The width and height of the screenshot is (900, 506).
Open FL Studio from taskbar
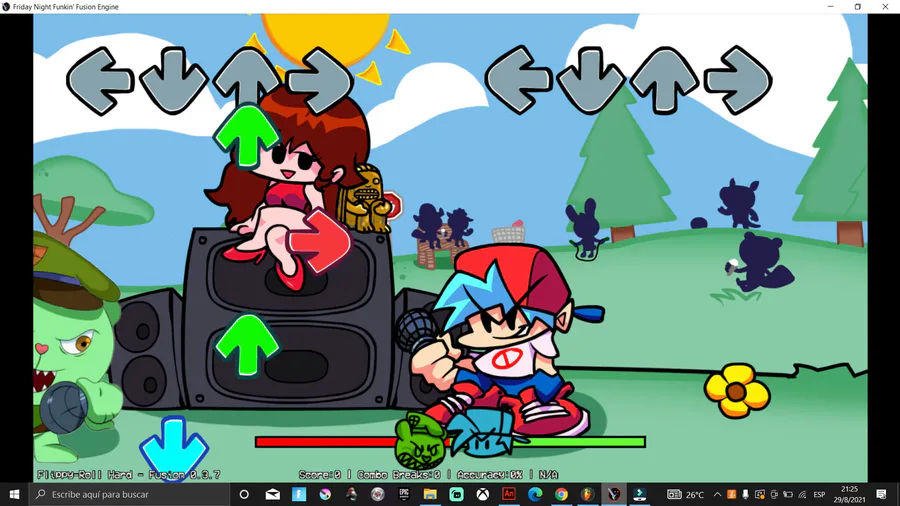[587, 494]
